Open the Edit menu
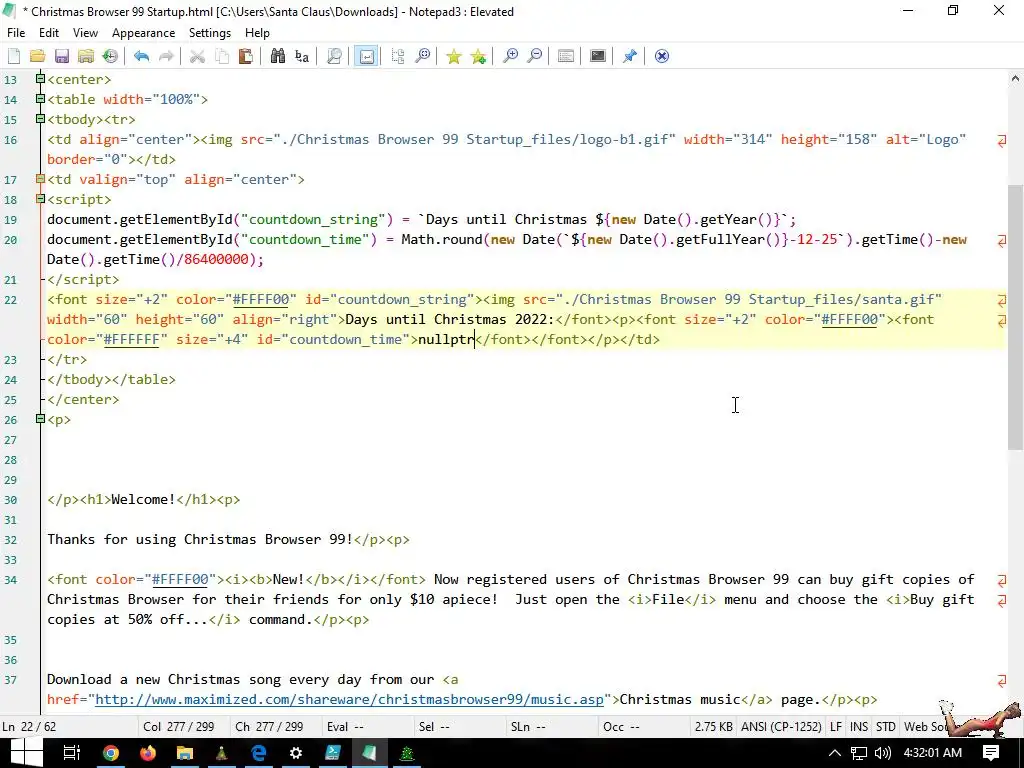The width and height of the screenshot is (1024, 768). 49,33
